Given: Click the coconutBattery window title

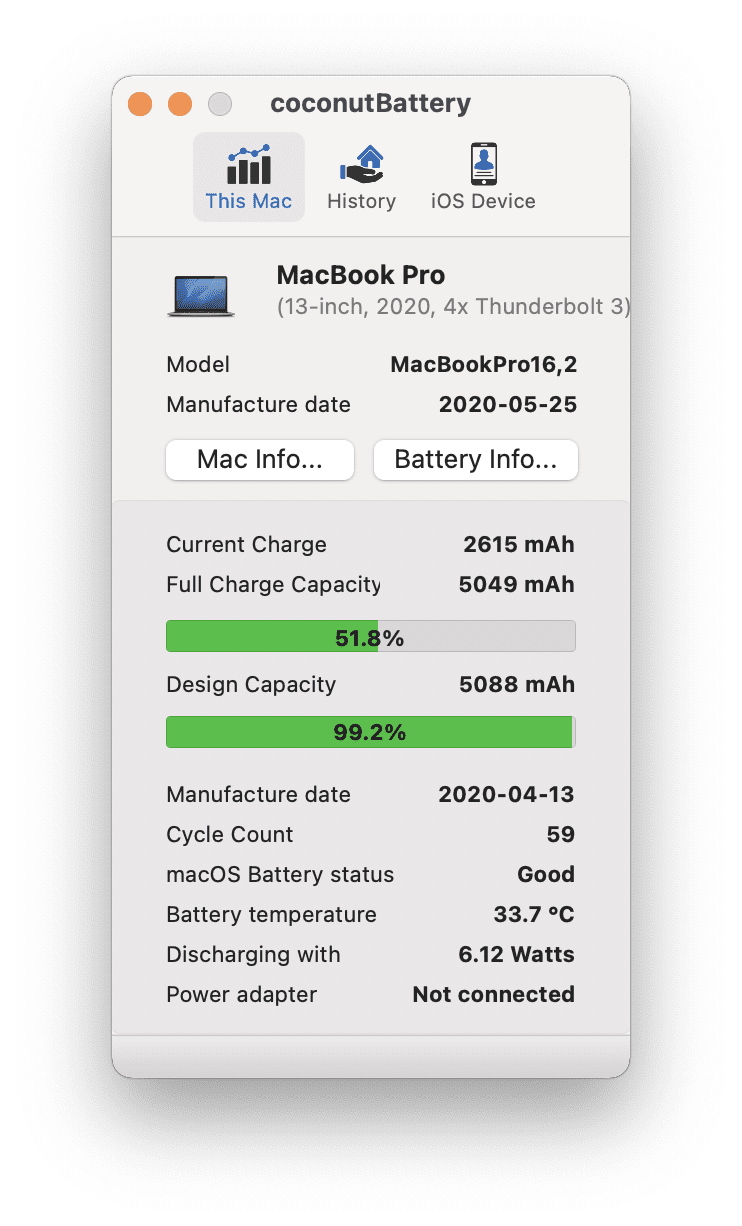Looking at the screenshot, I should [370, 104].
